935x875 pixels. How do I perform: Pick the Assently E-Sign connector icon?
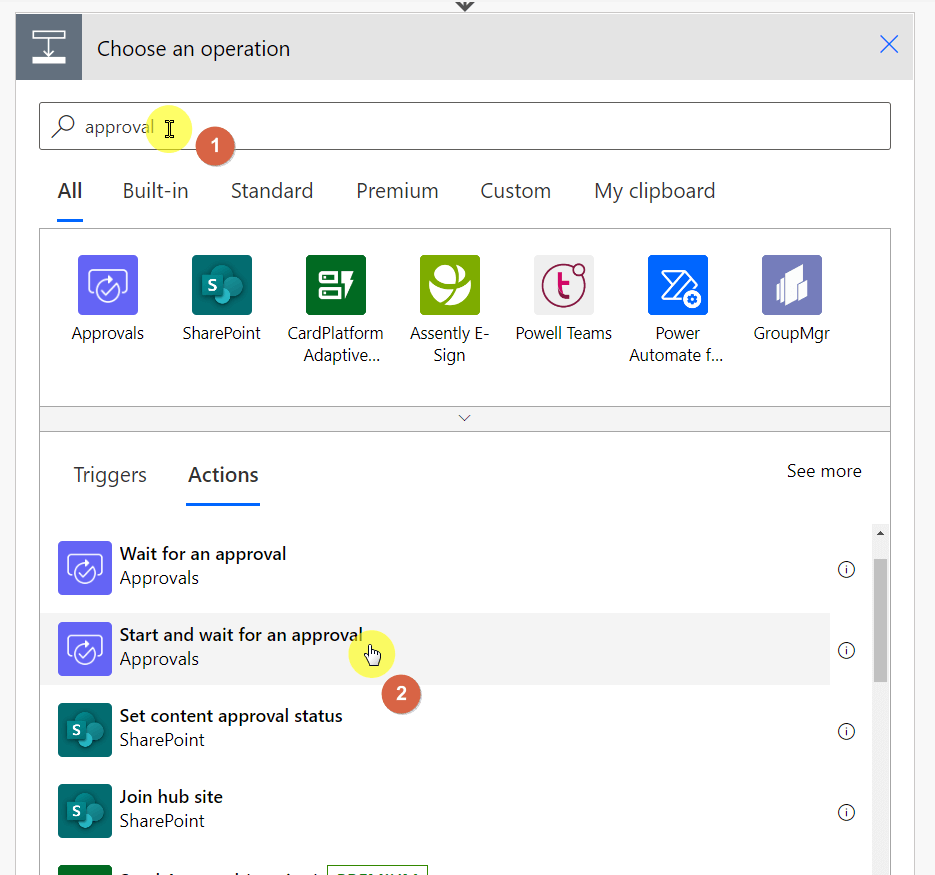tap(450, 285)
